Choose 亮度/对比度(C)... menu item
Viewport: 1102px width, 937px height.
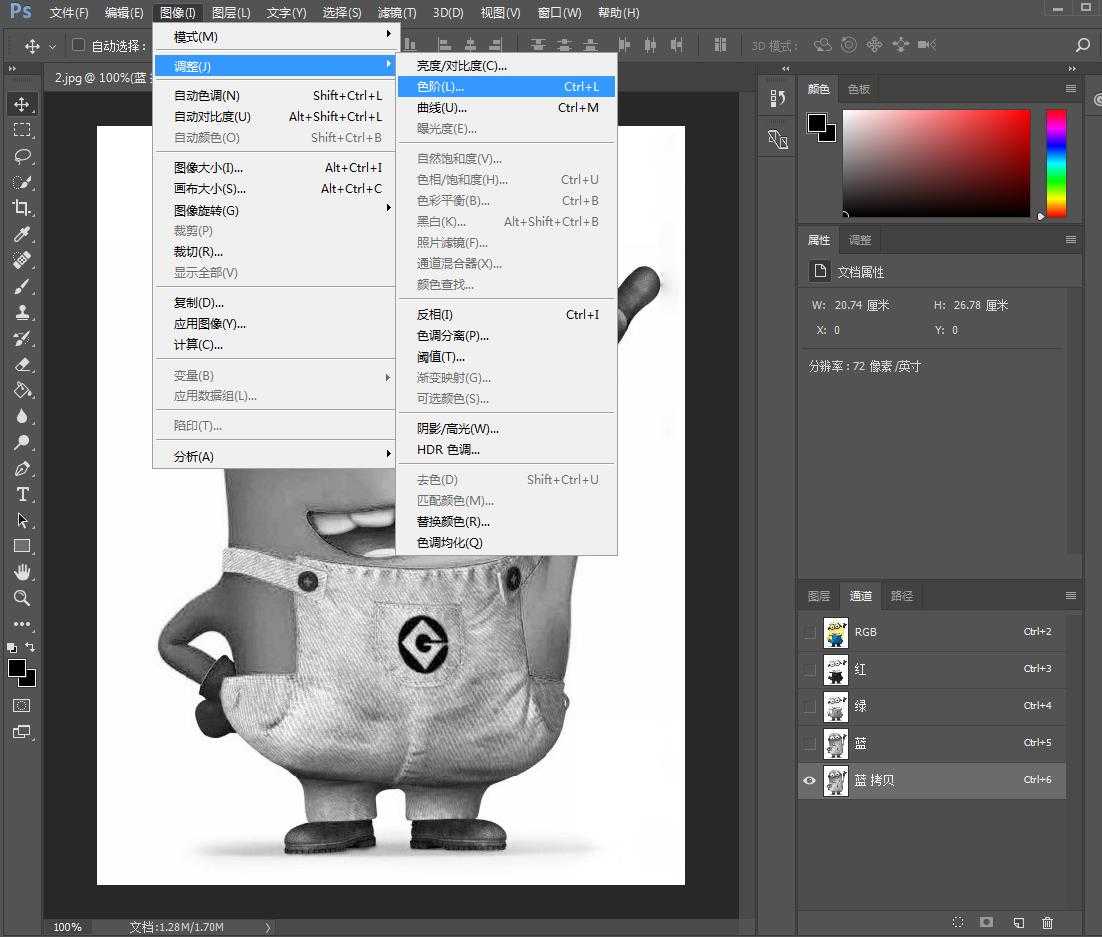point(507,65)
